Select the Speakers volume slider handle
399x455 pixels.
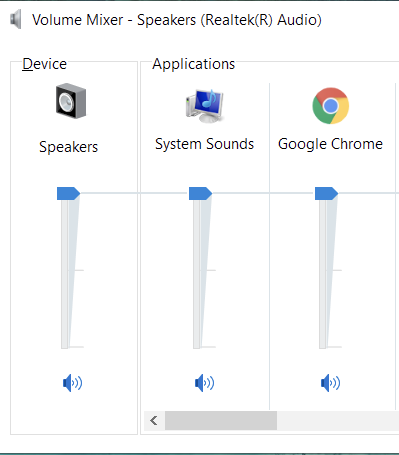68,193
